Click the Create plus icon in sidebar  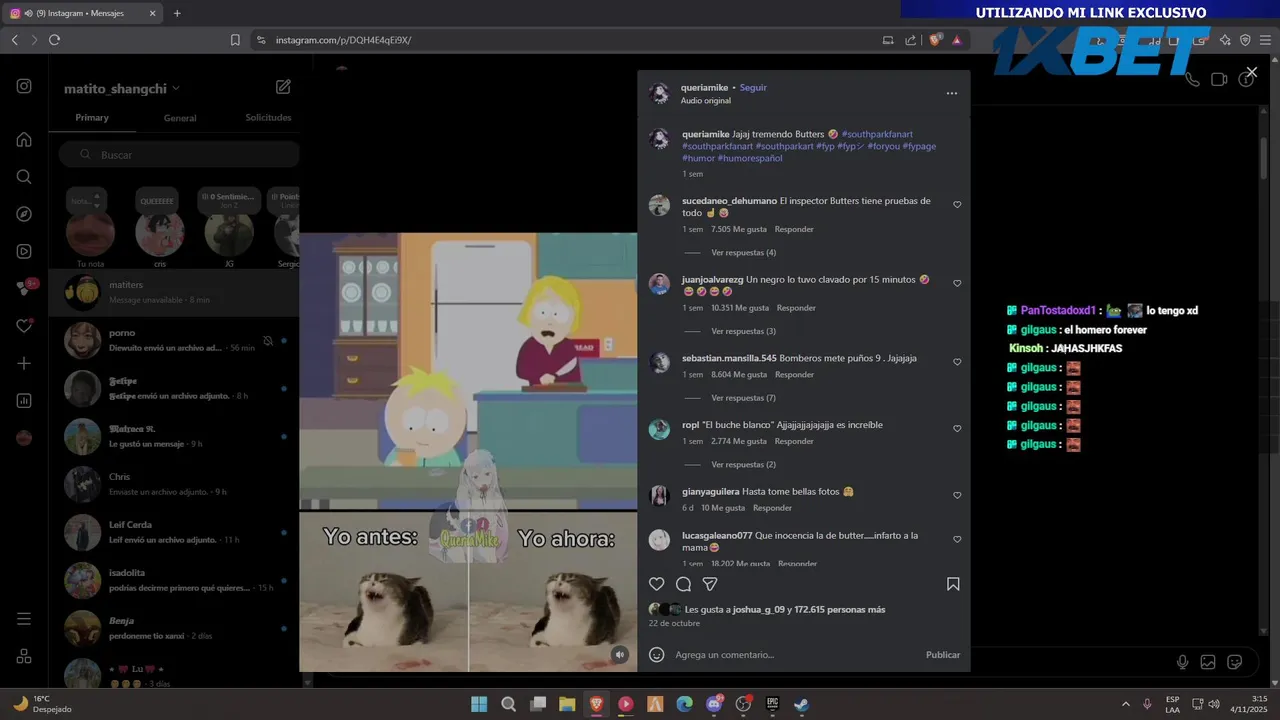pos(24,363)
